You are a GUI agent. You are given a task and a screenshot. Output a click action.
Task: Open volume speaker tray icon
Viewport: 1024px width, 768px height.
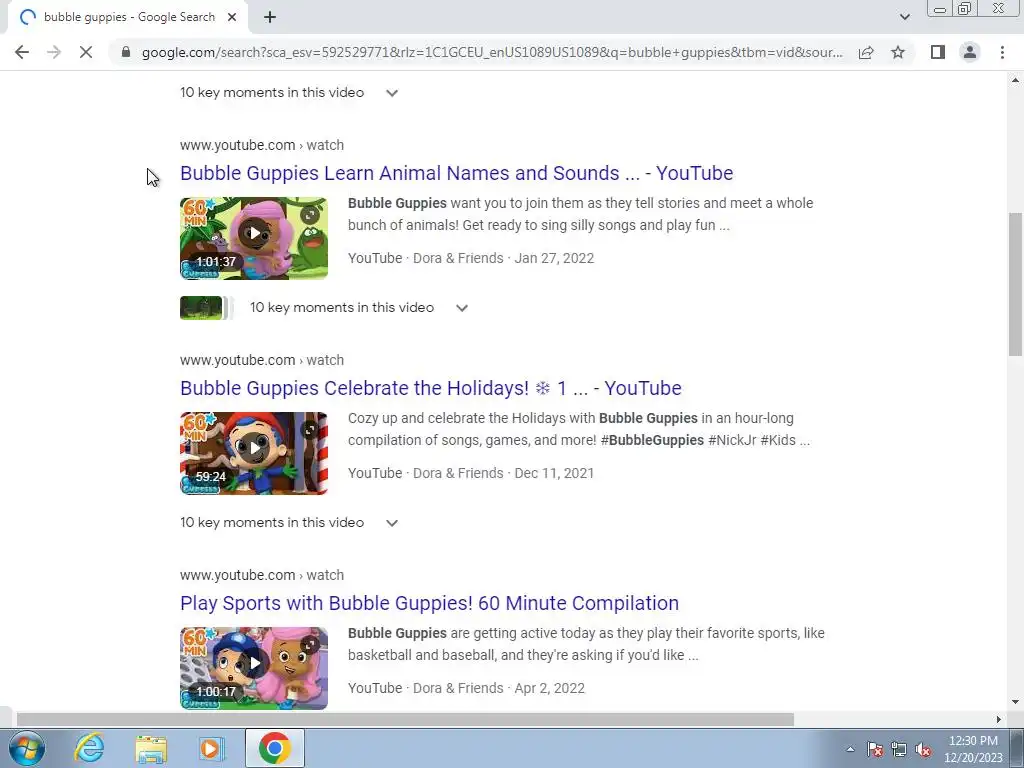(923, 749)
